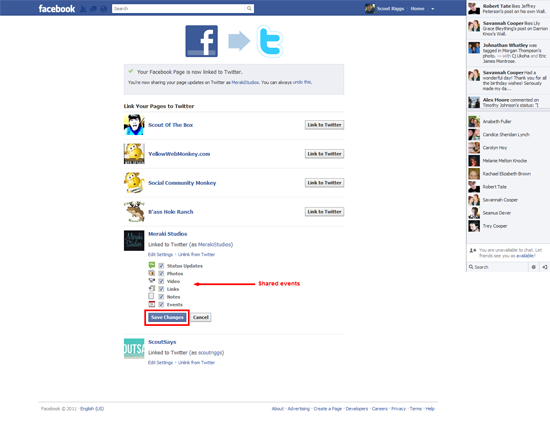The image size is (550, 427).
Task: Open Meraki Studios page link
Action: point(168,234)
